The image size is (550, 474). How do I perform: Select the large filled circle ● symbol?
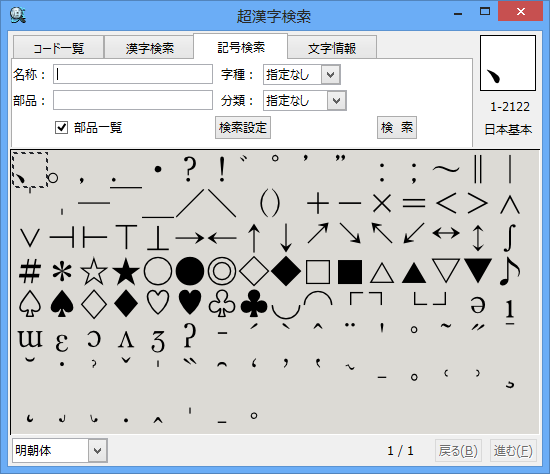tap(190, 271)
